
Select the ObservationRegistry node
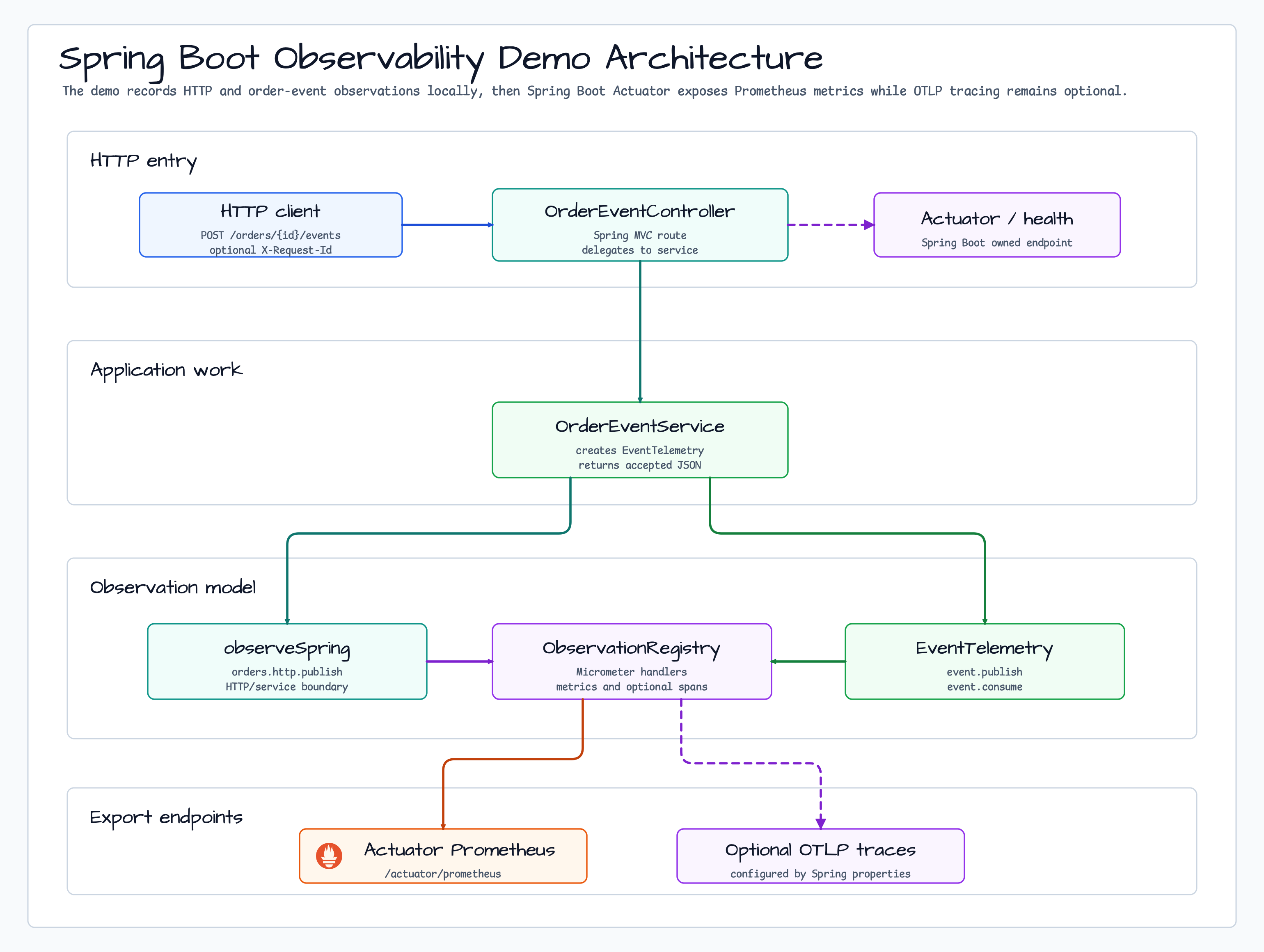632,661
